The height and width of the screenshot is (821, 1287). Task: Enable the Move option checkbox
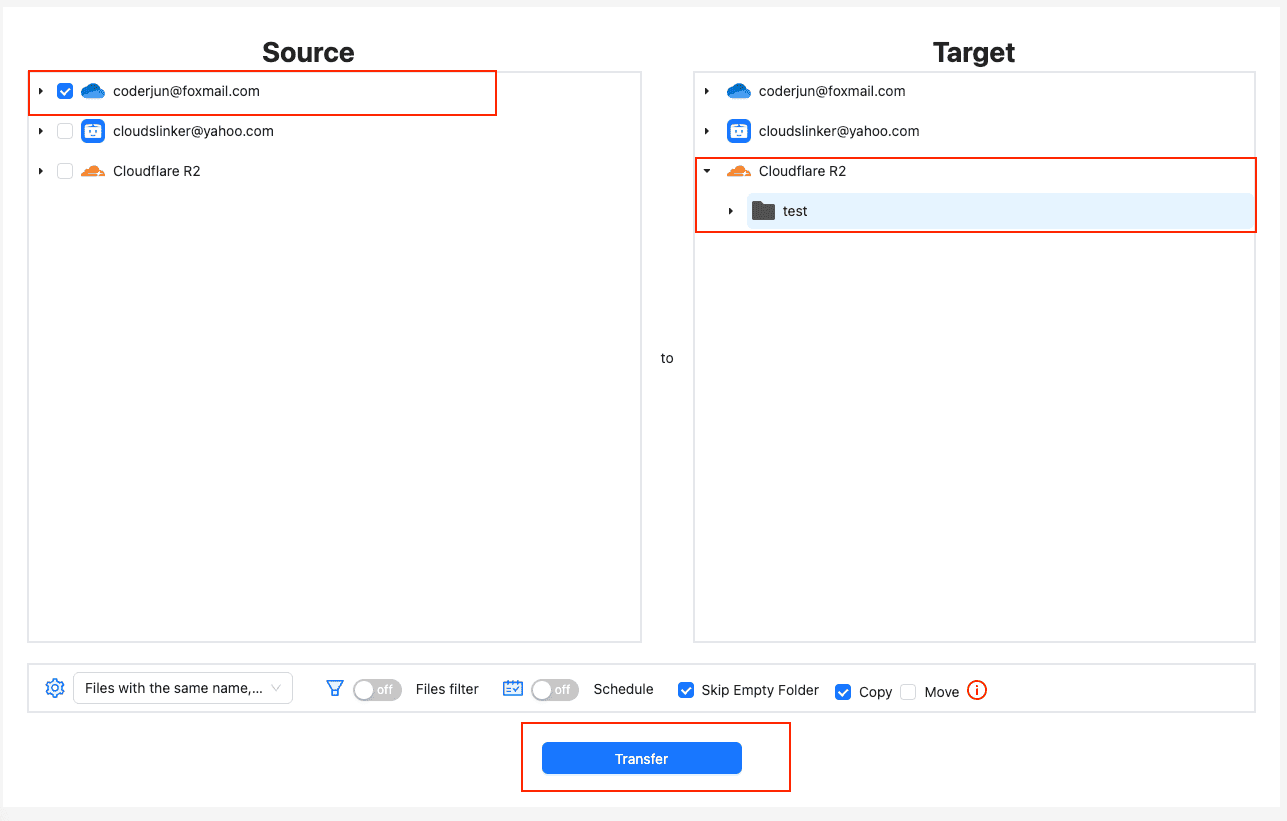(x=908, y=691)
